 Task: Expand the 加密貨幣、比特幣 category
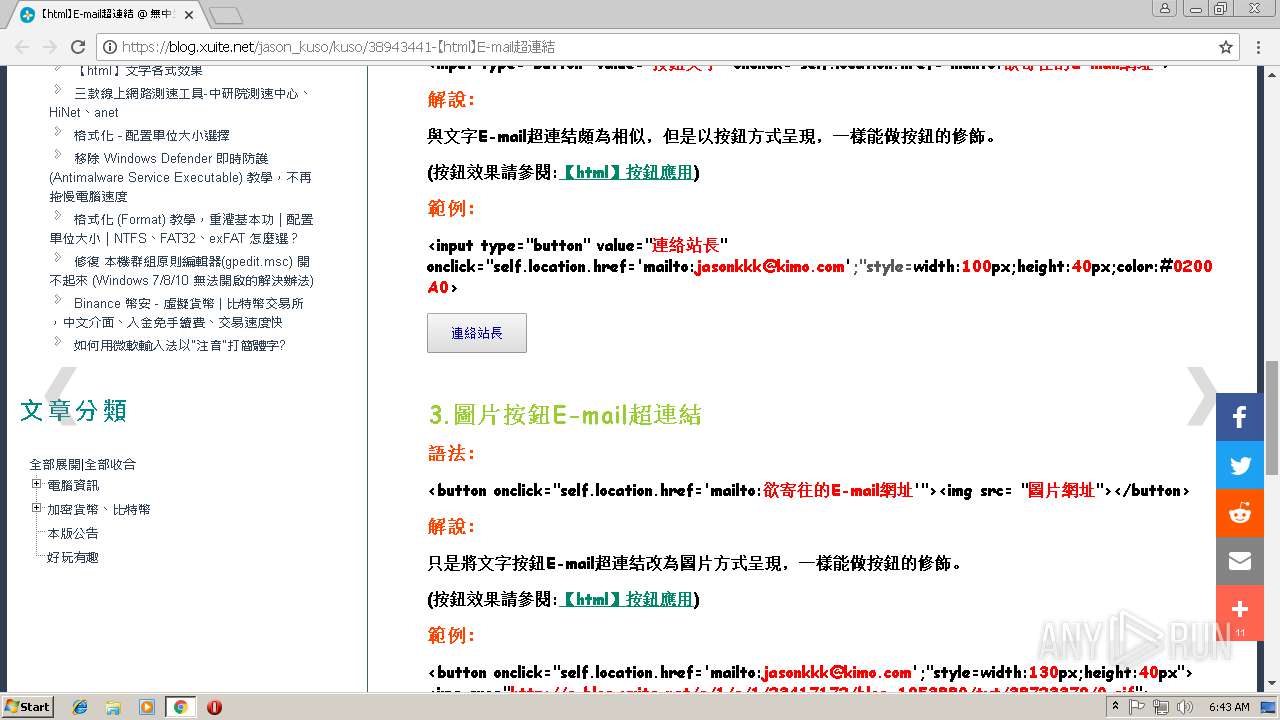pyautogui.click(x=37, y=508)
